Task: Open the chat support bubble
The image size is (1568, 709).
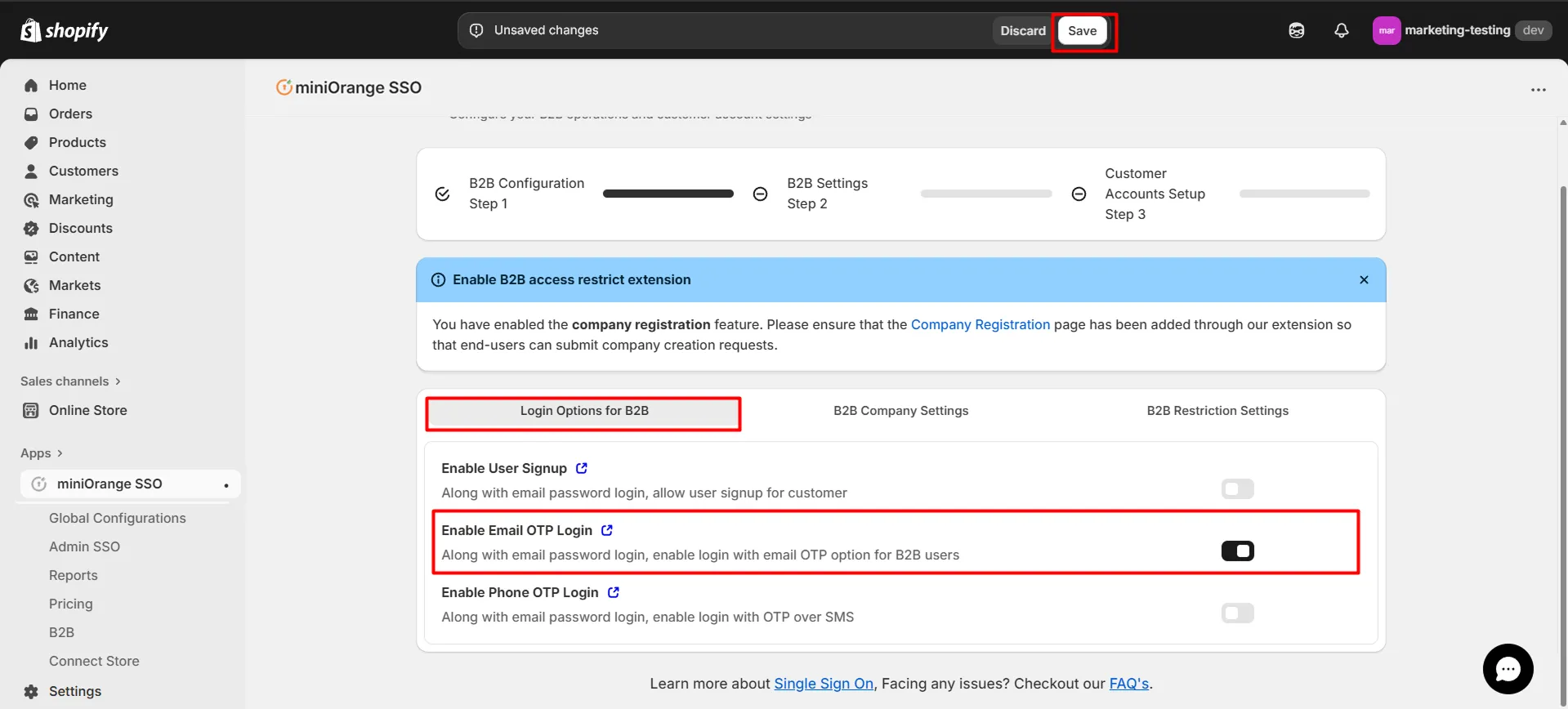Action: coord(1508,669)
